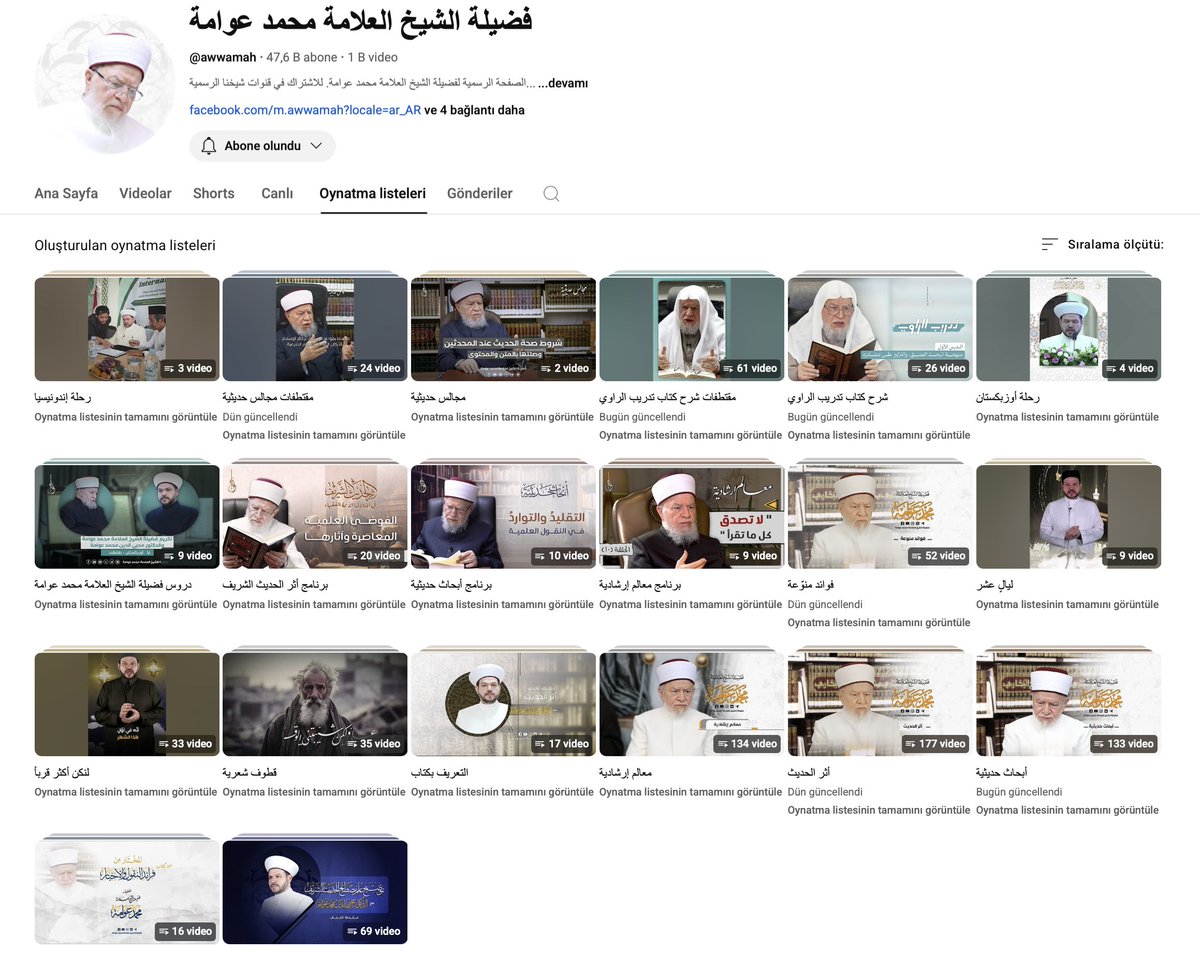Open the Sıralama ölçütü sort icon
1200x953 pixels.
click(1049, 244)
